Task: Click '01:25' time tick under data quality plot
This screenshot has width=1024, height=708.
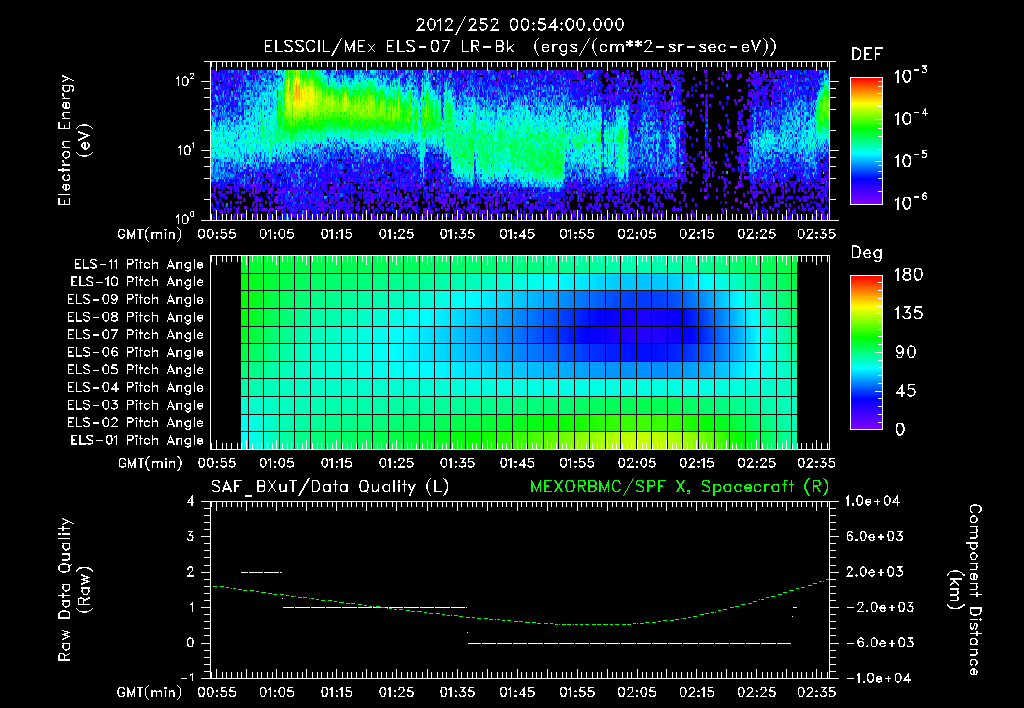Action: [396, 692]
